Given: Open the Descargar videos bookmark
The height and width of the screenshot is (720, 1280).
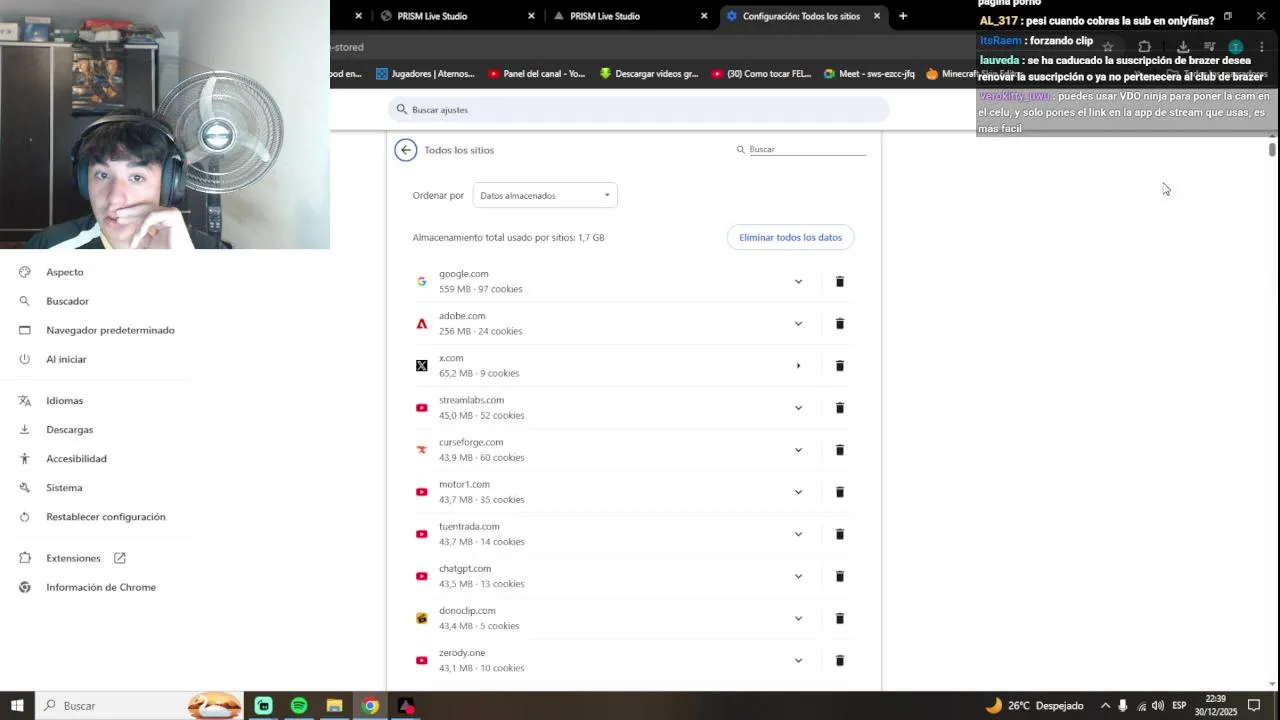Looking at the screenshot, I should click(x=649, y=74).
